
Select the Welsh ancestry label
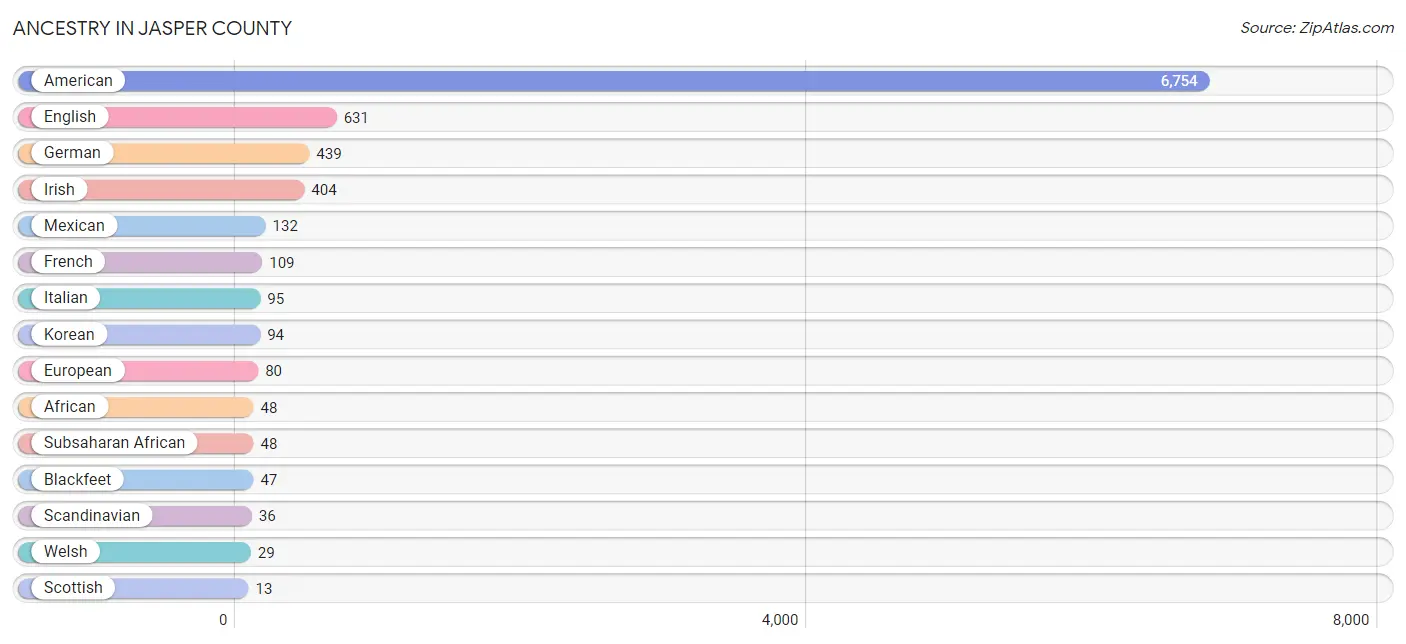66,552
